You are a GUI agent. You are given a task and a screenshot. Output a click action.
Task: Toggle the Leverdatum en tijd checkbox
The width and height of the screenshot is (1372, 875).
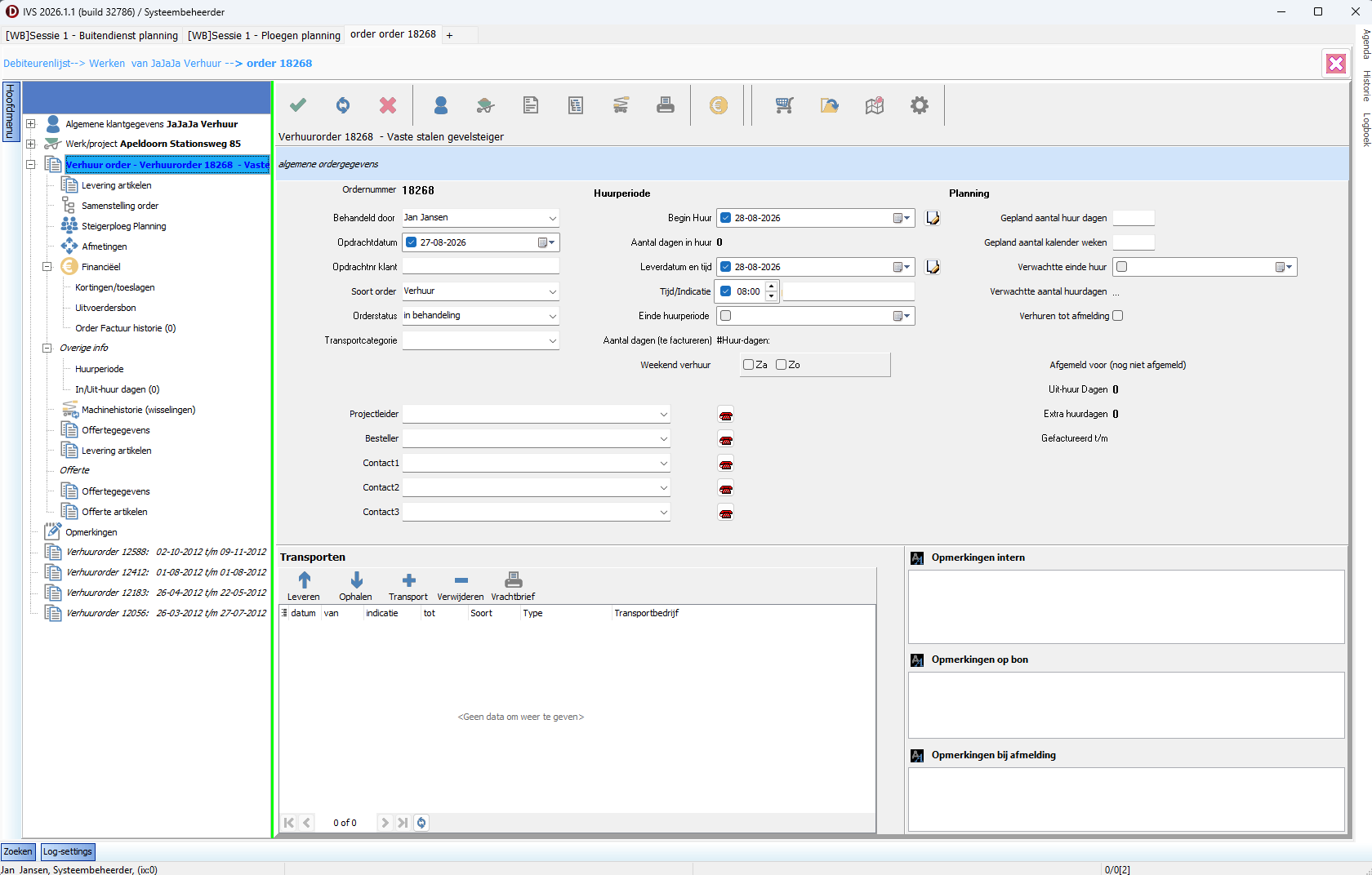725,267
